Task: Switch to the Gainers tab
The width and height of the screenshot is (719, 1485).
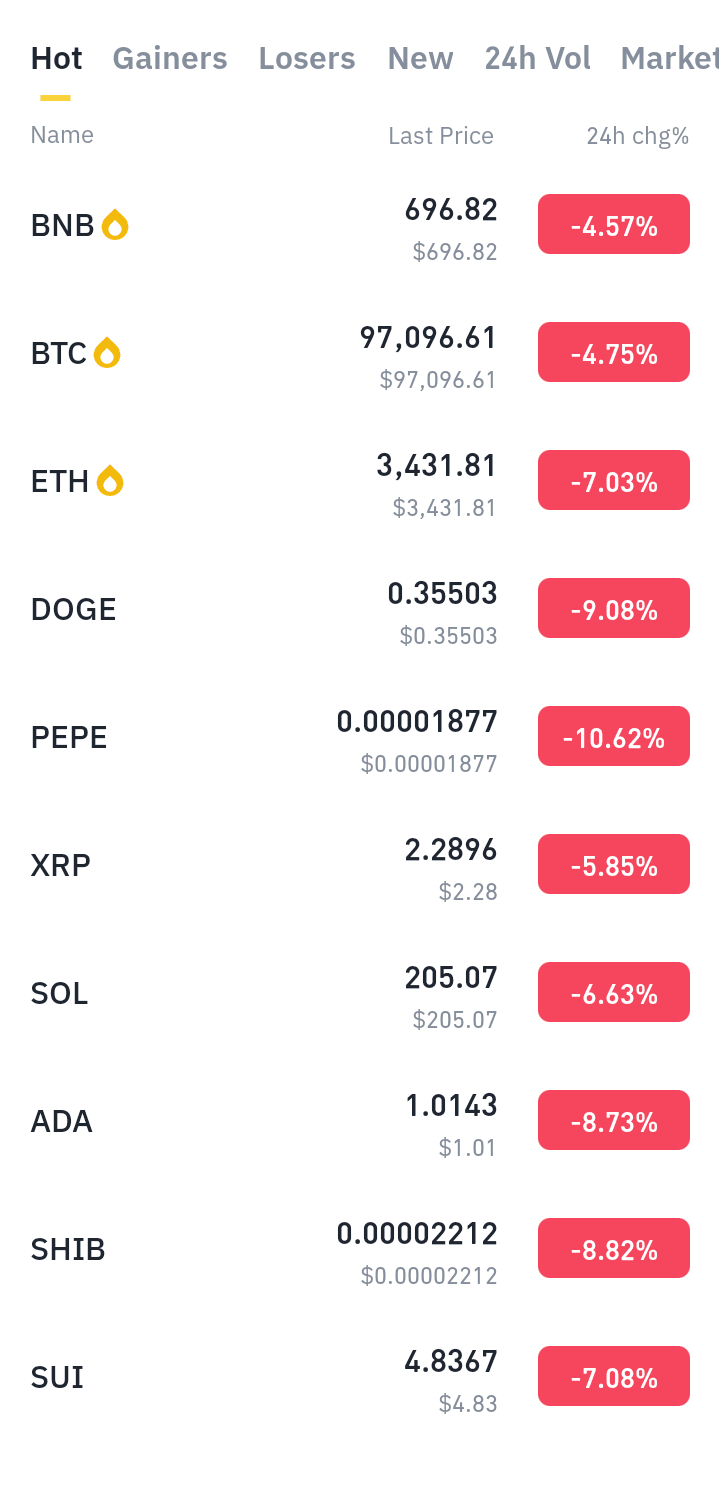Action: [x=170, y=59]
